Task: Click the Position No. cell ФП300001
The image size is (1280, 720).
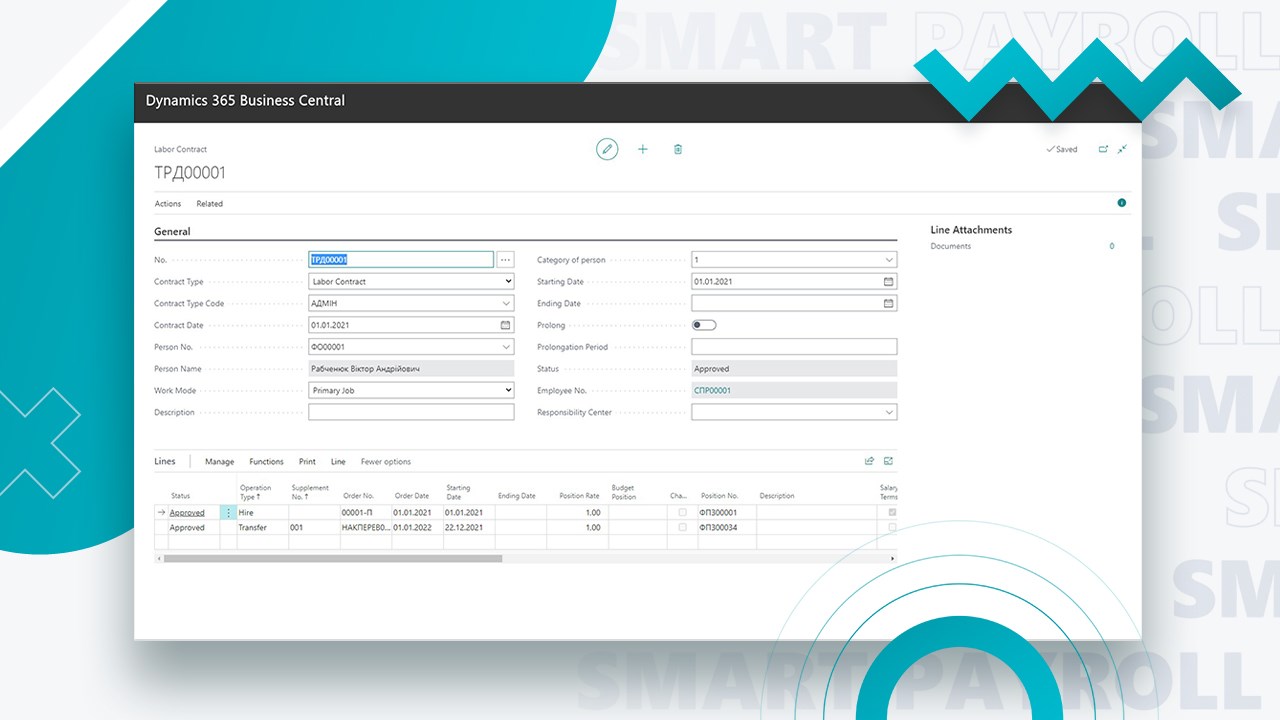Action: click(726, 512)
